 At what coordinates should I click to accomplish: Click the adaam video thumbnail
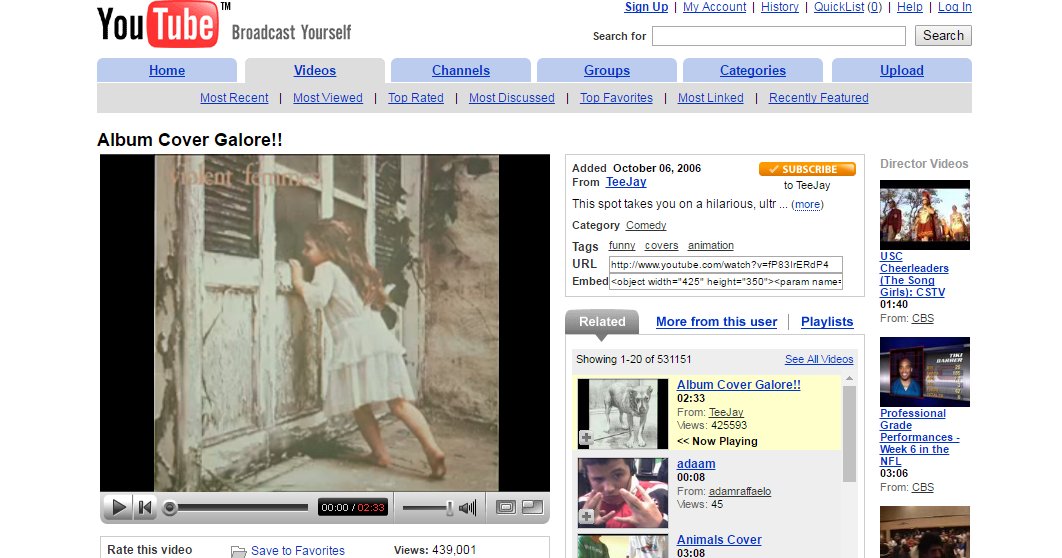pos(622,492)
